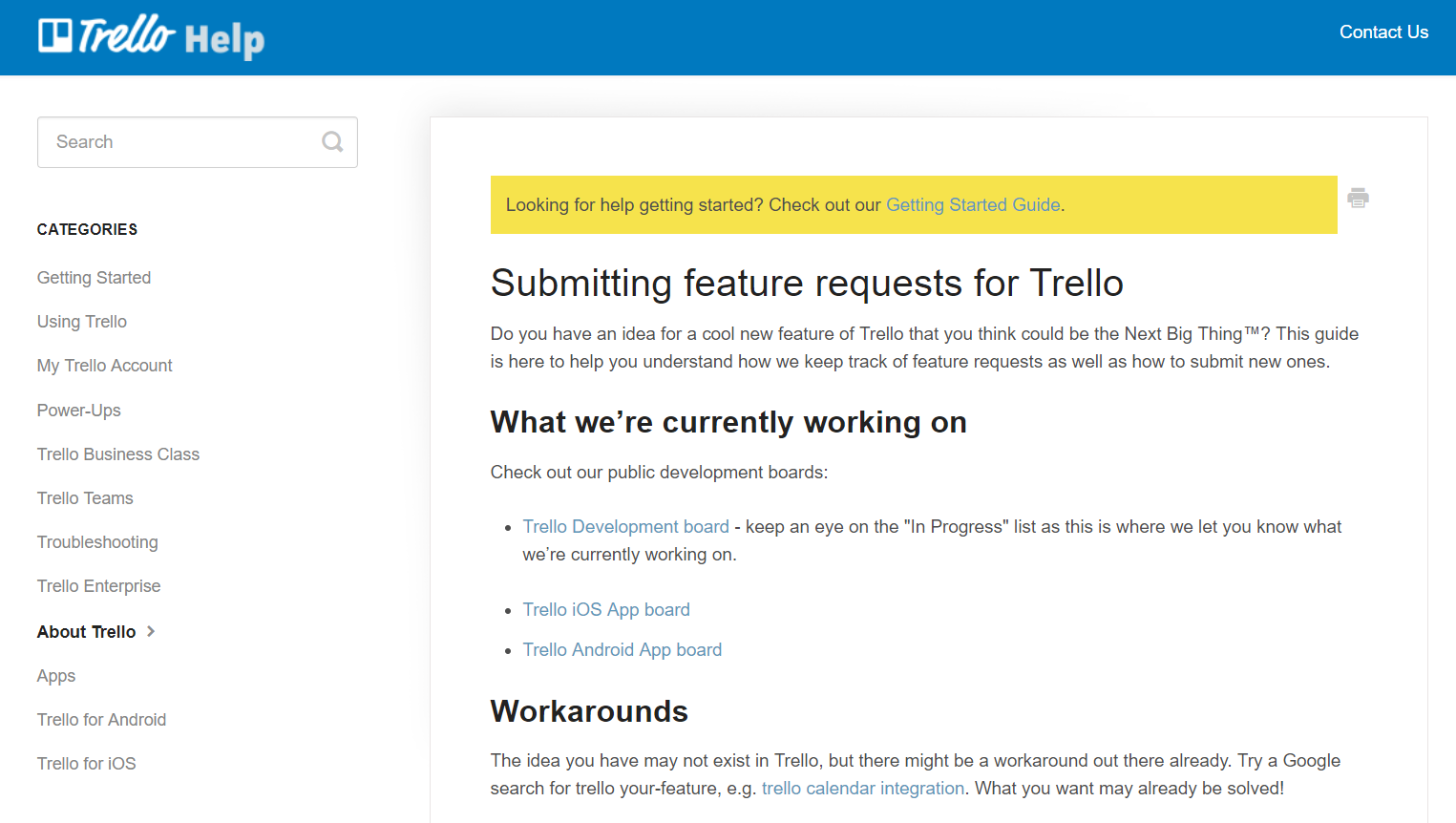Open the Trello Help logo home link

tap(151, 37)
